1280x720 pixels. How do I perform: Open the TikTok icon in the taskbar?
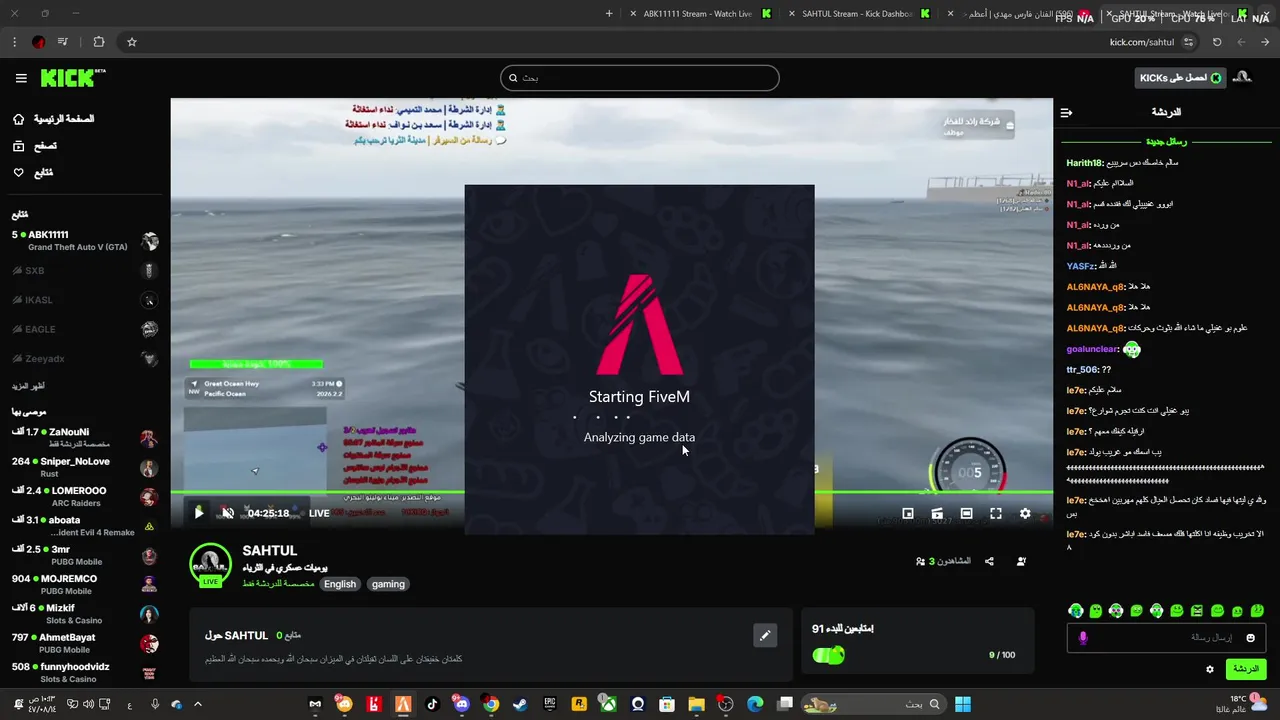(x=432, y=704)
